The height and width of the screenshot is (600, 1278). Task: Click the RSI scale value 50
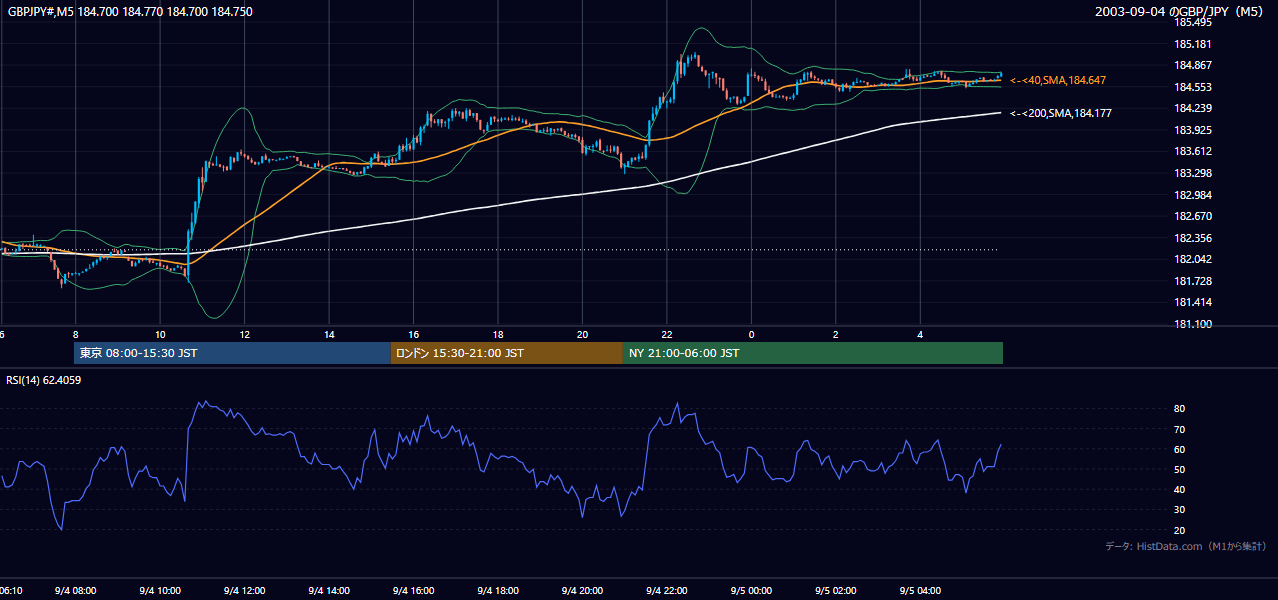pos(1179,469)
